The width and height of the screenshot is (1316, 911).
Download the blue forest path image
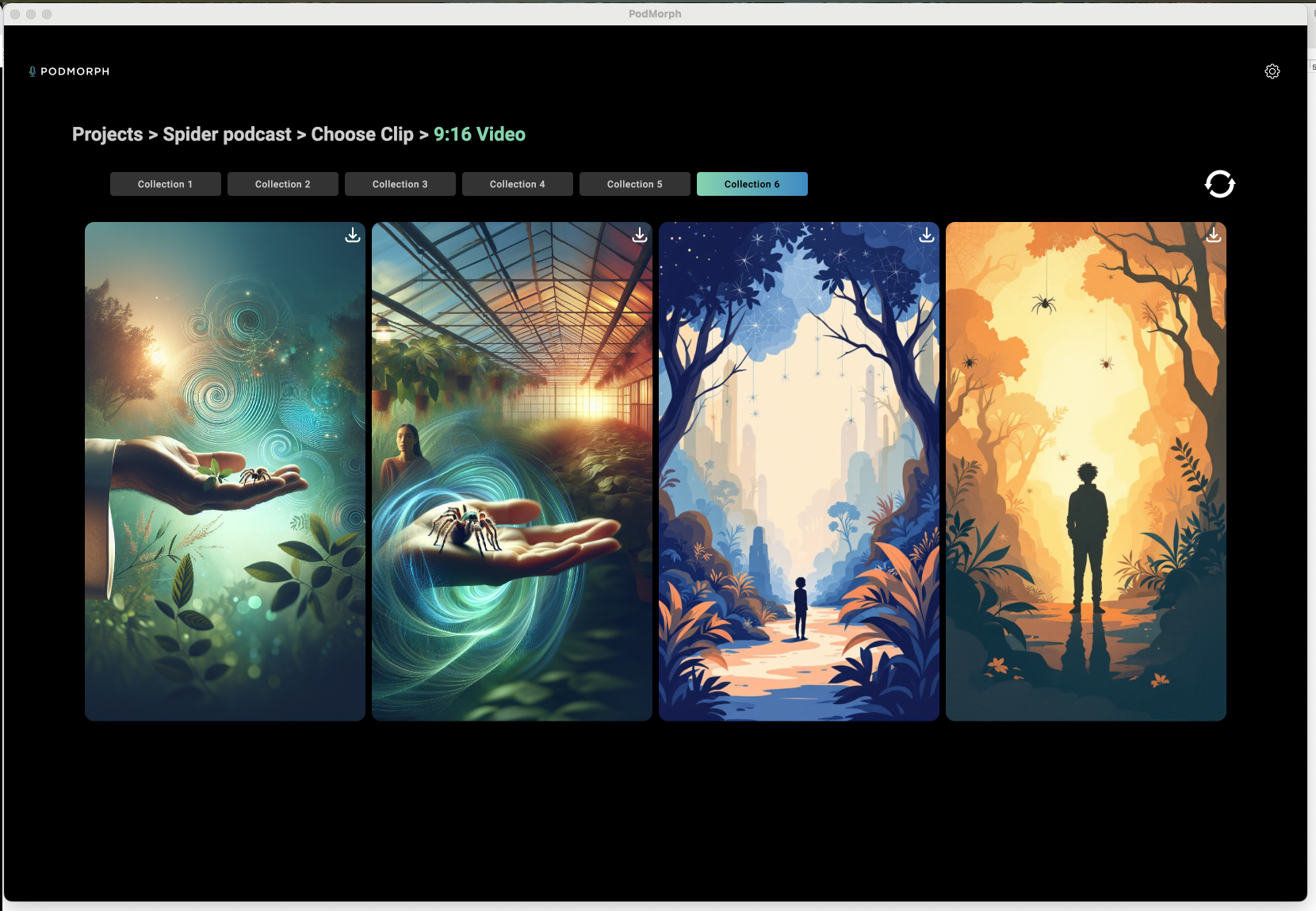point(926,235)
